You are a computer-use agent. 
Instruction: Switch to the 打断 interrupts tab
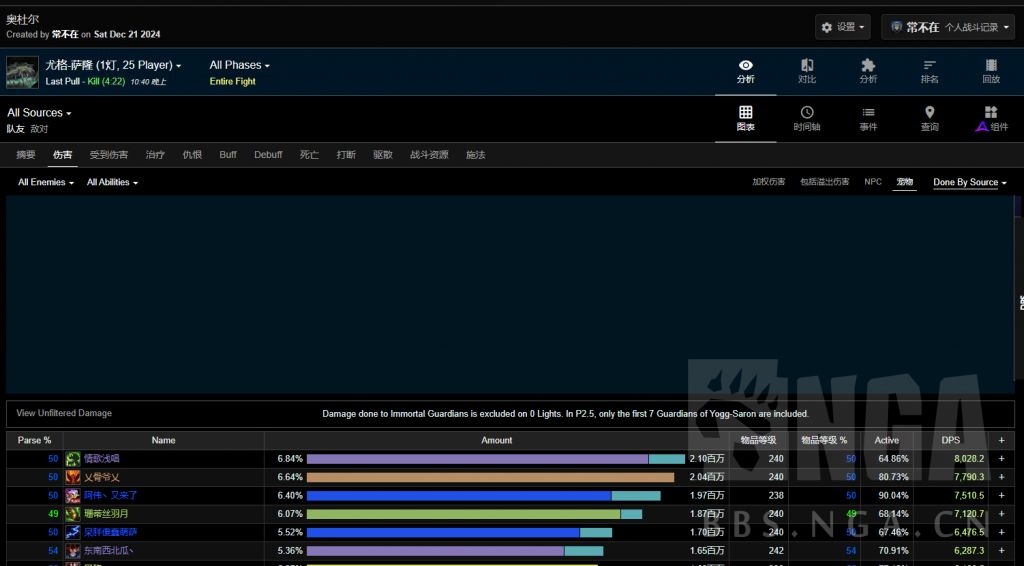346,155
